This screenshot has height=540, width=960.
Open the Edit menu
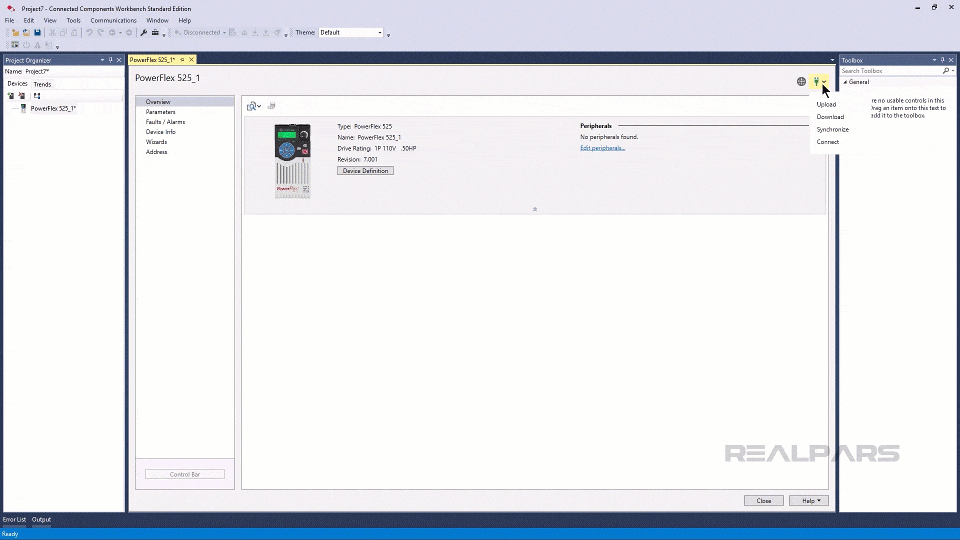[29, 20]
